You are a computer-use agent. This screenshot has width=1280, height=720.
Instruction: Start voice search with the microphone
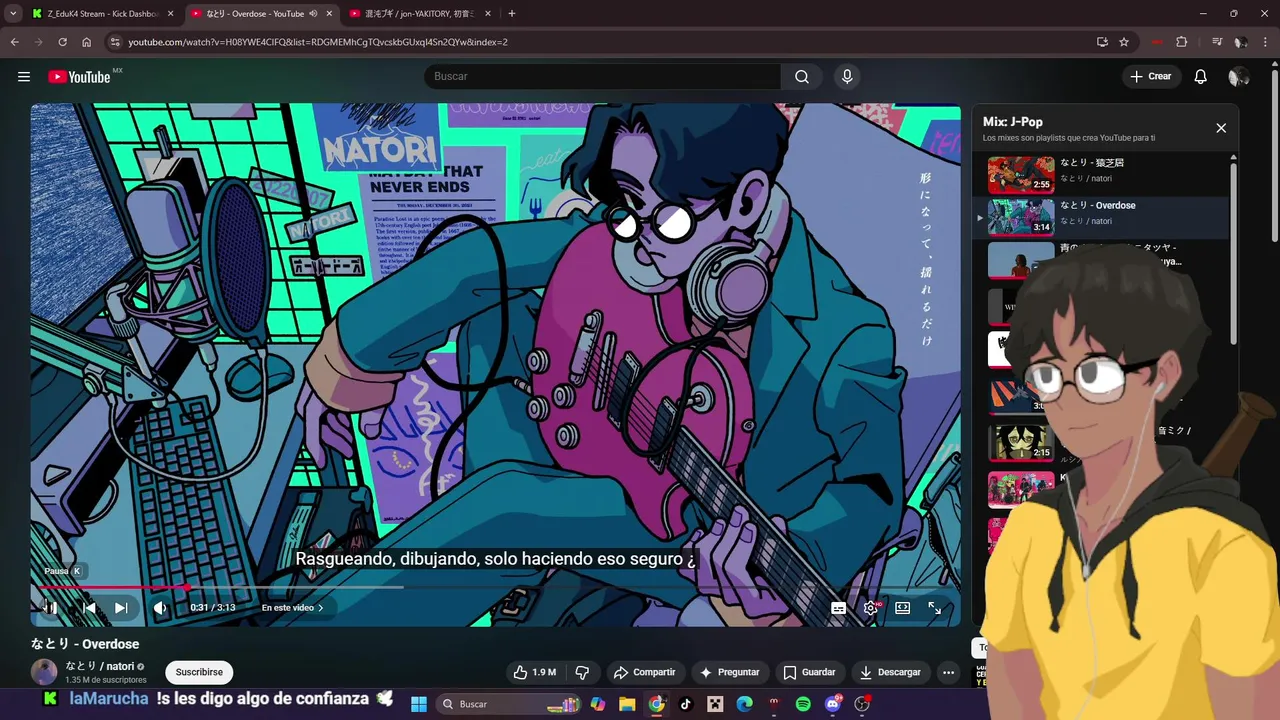847,77
